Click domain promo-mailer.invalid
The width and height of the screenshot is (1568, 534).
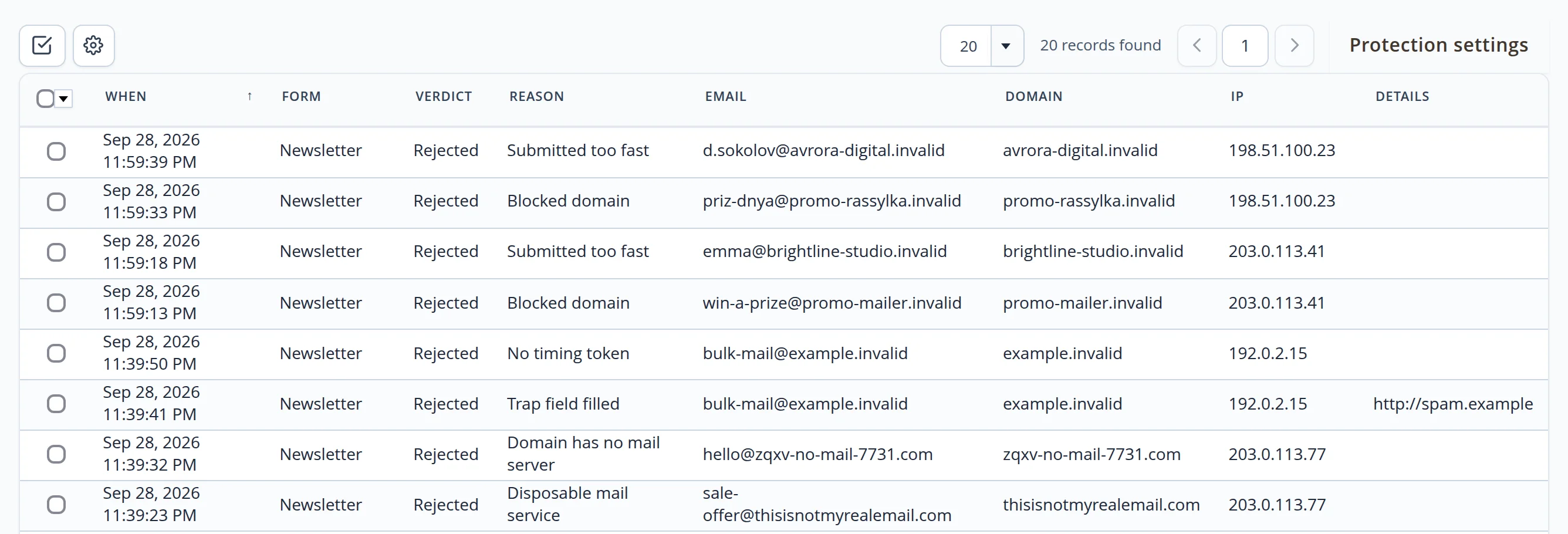coord(1082,303)
